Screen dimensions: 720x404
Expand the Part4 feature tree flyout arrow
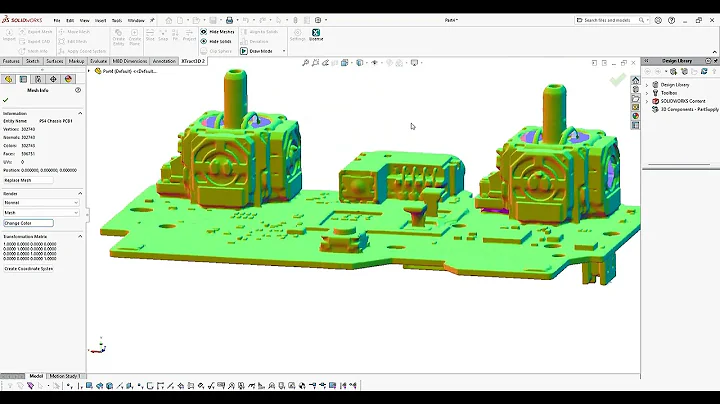90,71
